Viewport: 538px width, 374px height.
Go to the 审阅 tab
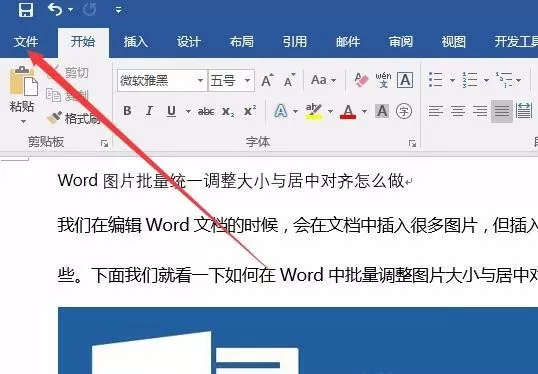[401, 42]
